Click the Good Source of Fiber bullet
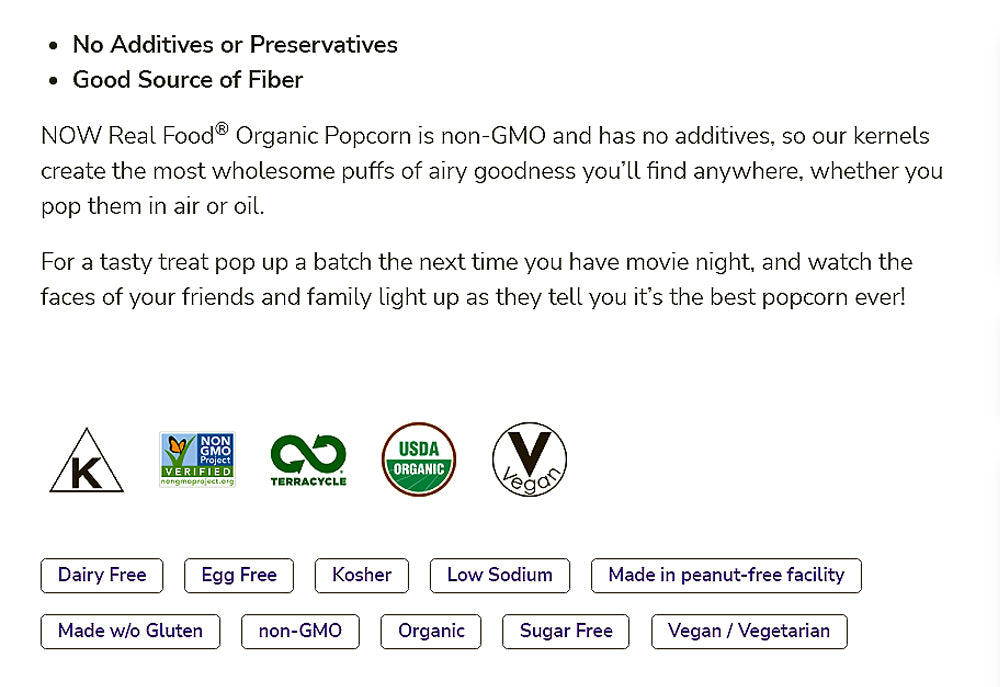Screen dimensions: 1000x687 click(x=188, y=80)
